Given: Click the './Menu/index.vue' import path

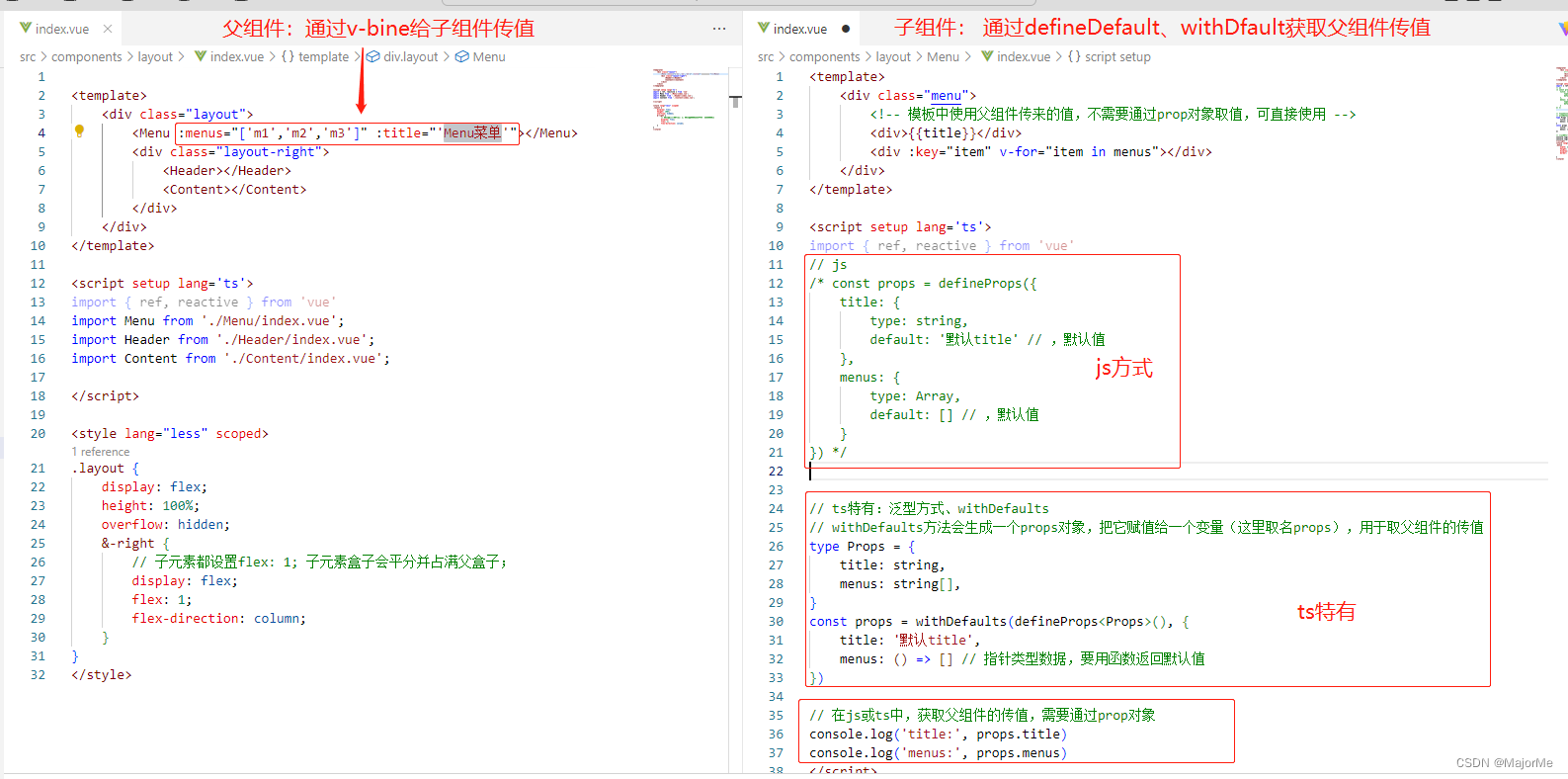Looking at the screenshot, I should click(x=270, y=321).
